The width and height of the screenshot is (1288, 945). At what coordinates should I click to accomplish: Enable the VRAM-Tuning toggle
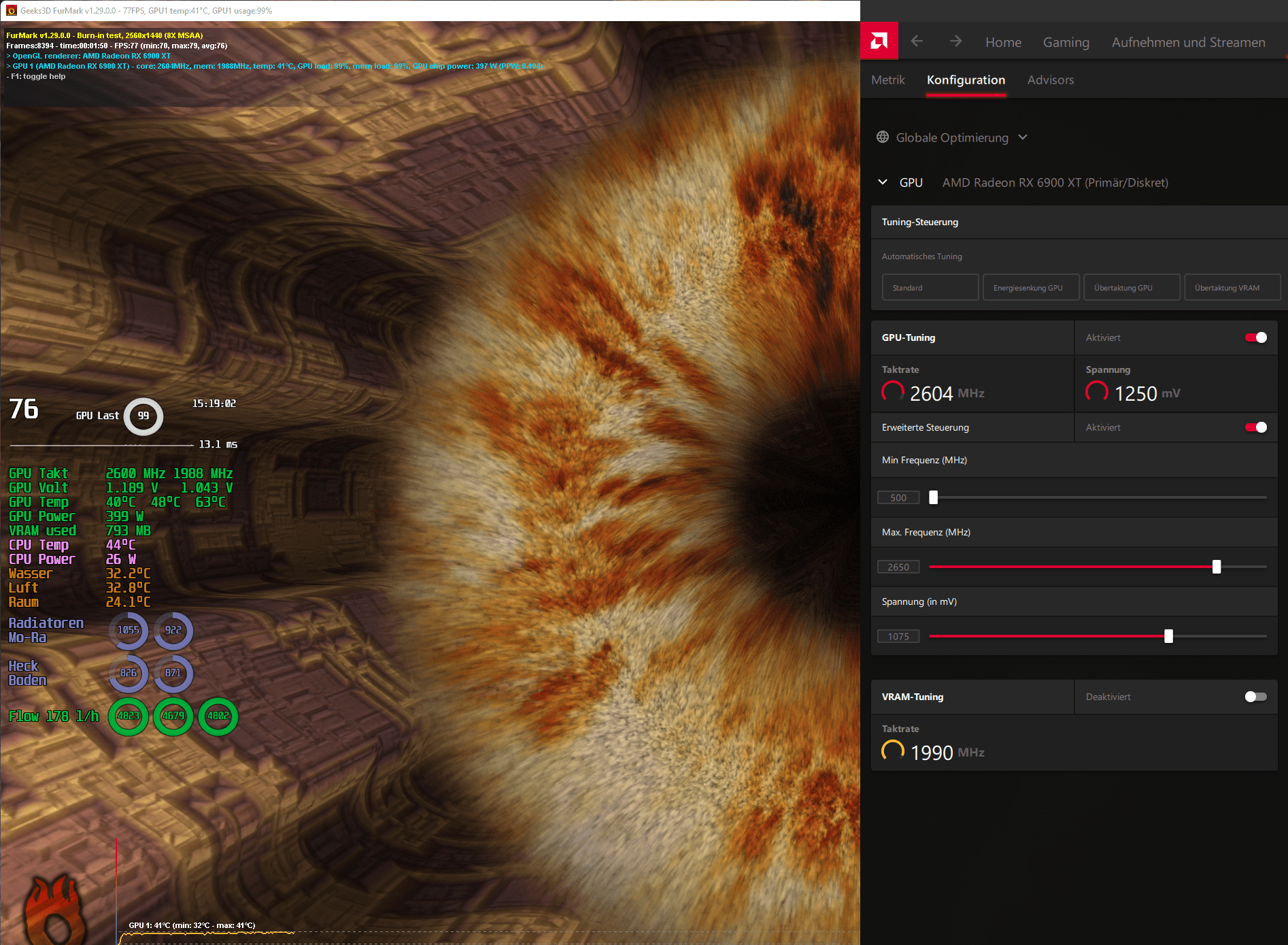pos(1256,697)
